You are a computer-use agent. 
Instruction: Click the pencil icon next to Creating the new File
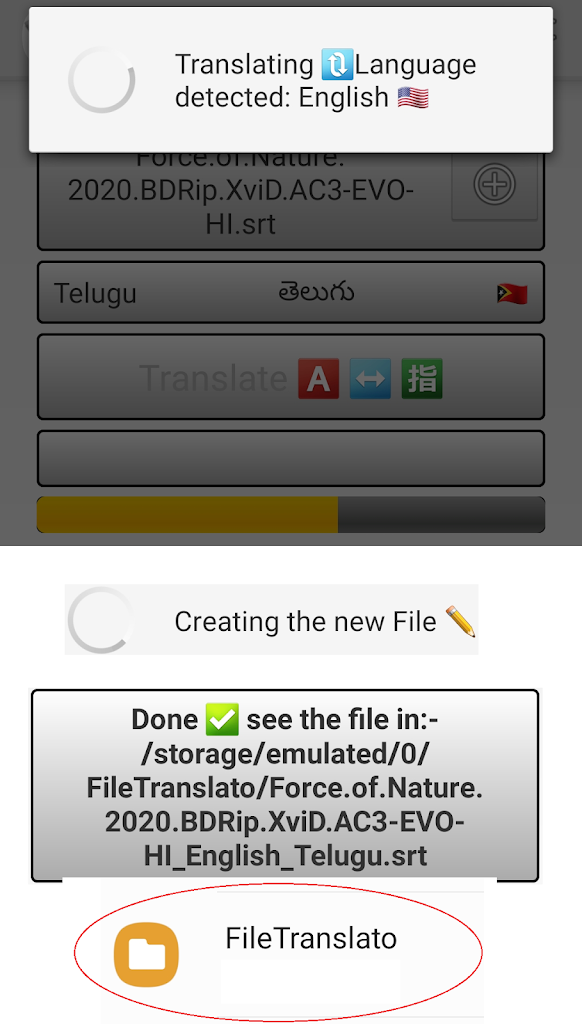(x=461, y=621)
